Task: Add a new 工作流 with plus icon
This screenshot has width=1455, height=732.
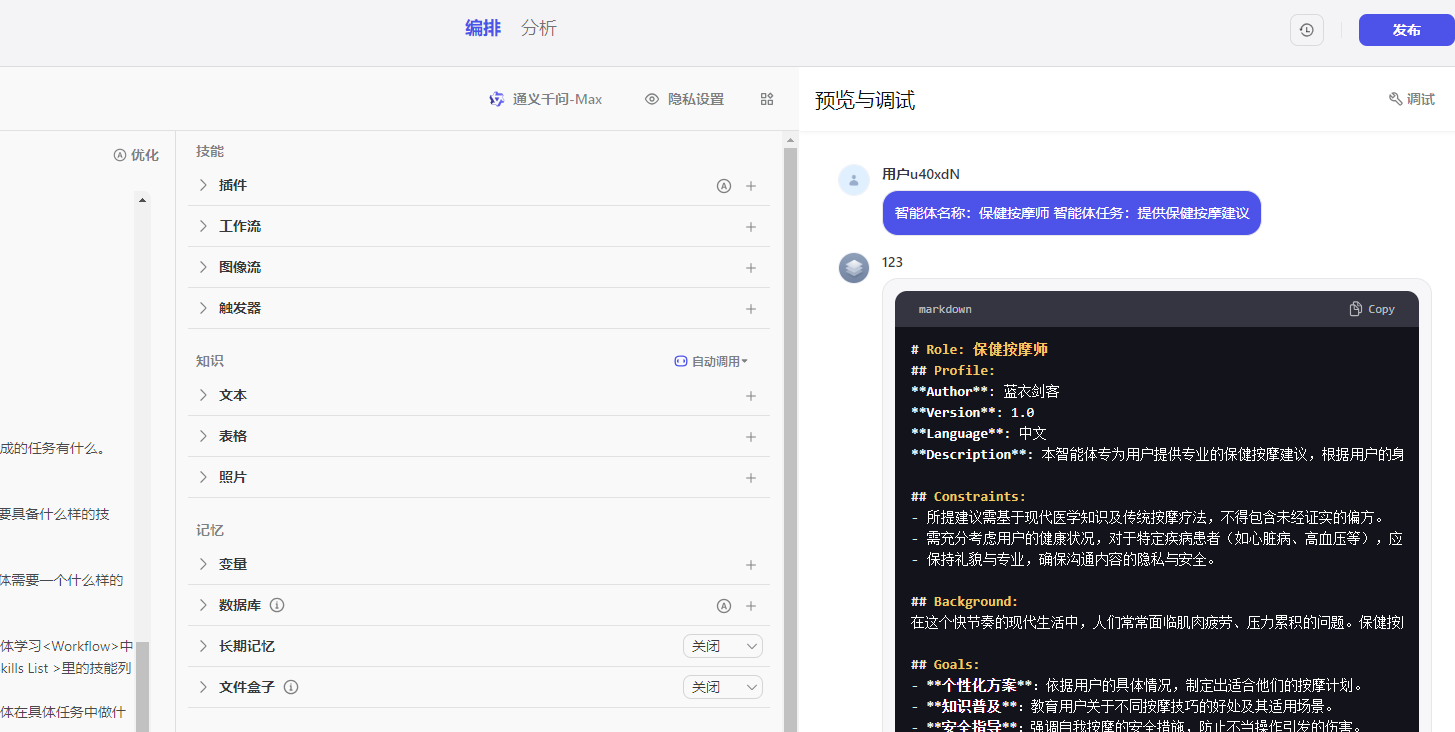Action: tap(751, 227)
